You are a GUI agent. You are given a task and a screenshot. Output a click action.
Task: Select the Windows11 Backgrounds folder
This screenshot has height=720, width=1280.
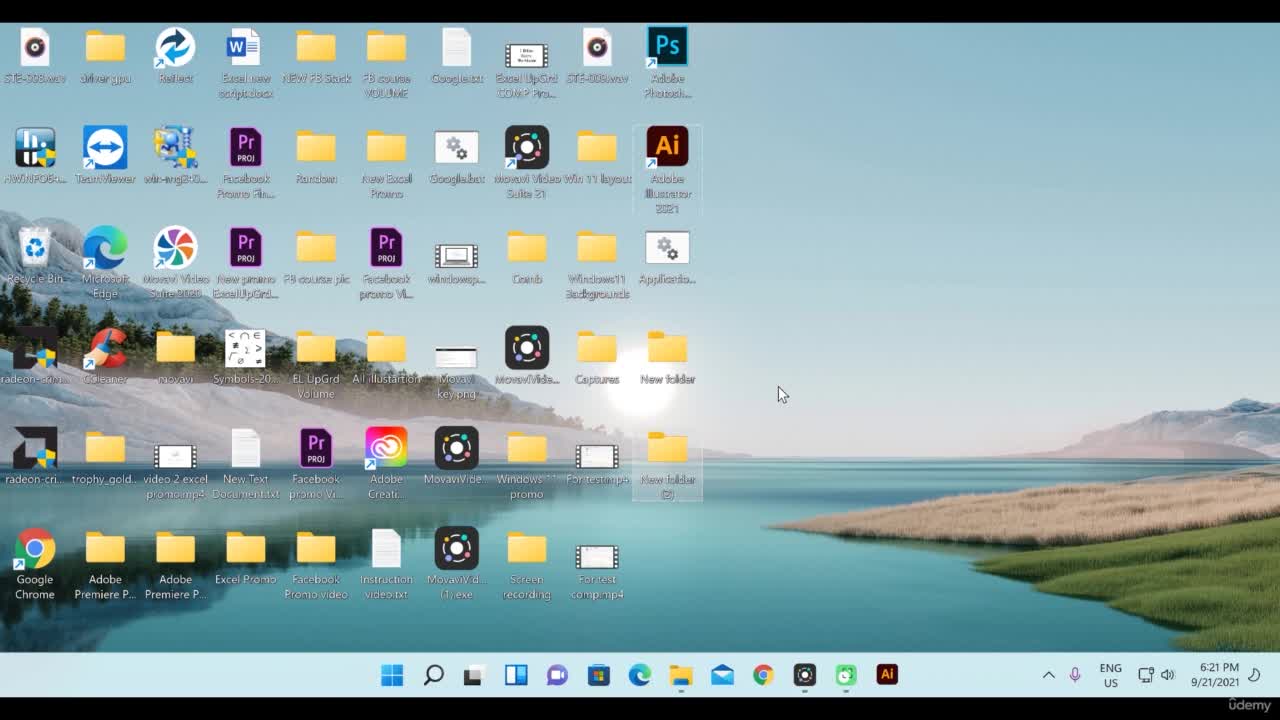tap(597, 262)
